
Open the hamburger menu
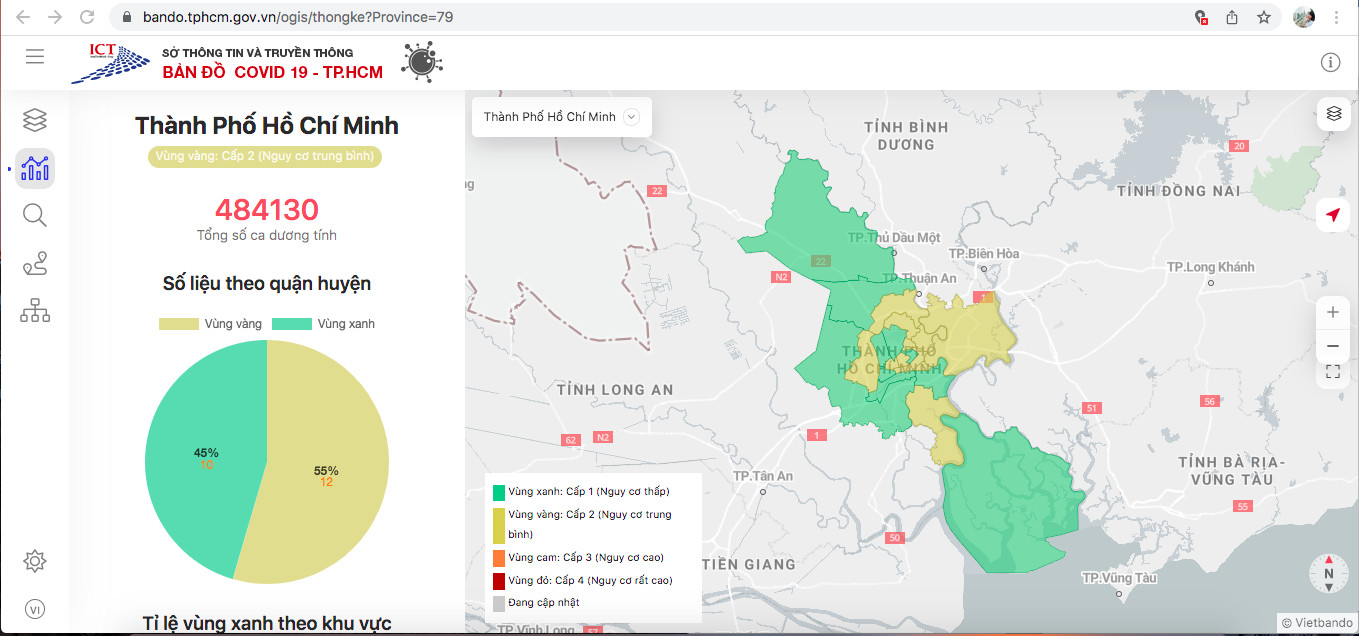[x=35, y=56]
